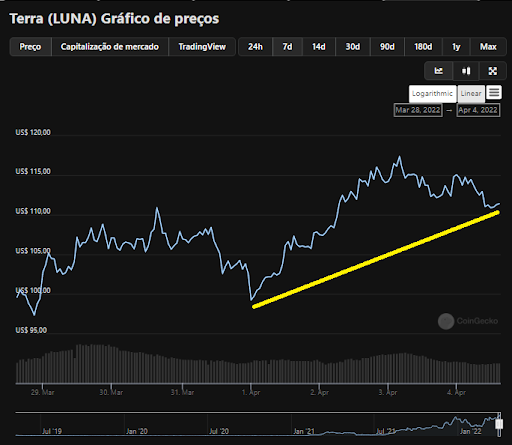The width and height of the screenshot is (512, 445).
Task: Enable the Linear scale
Action: pos(471,94)
